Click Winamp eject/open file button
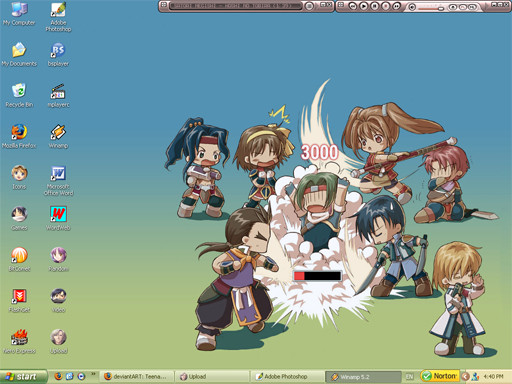512x384 pixels. (453, 7)
